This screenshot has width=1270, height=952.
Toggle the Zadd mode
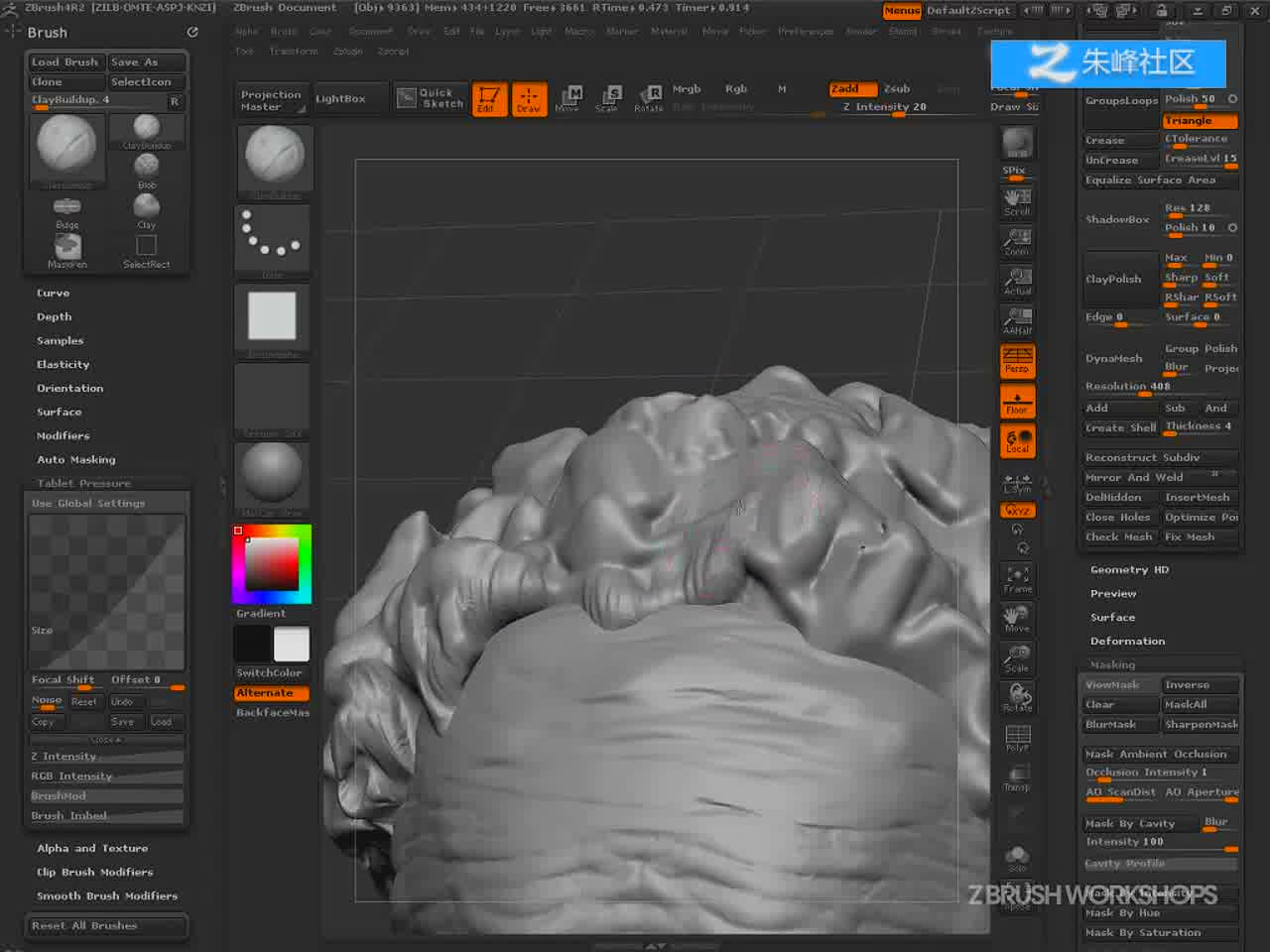852,89
